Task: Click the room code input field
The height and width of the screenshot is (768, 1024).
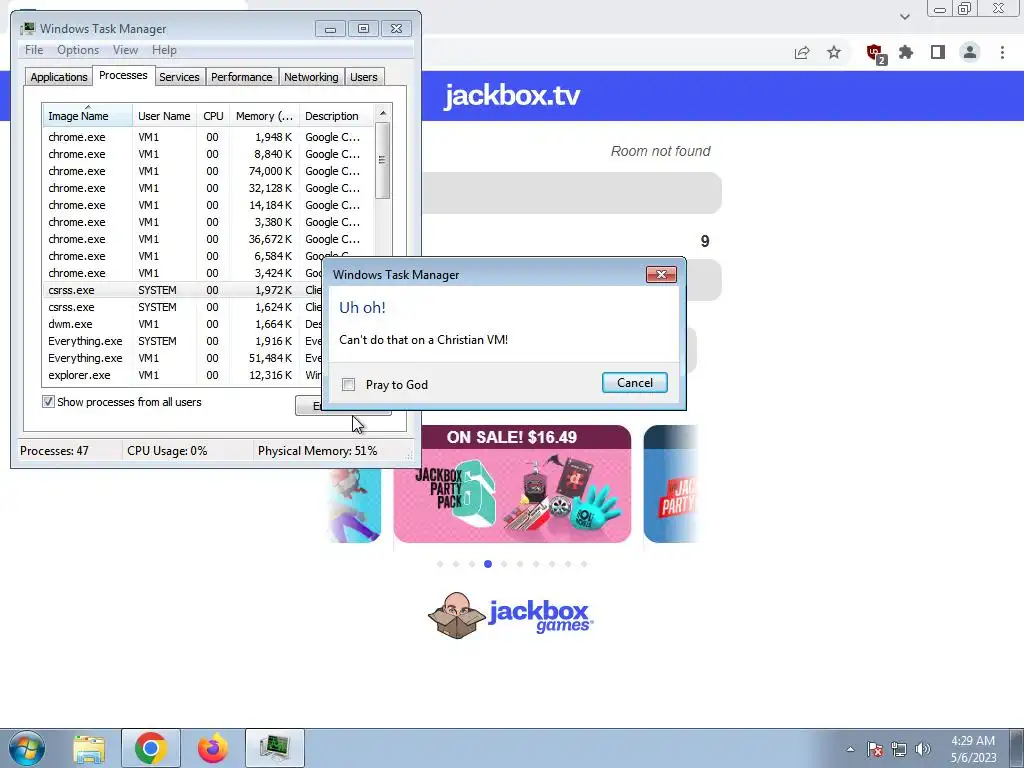Action: coord(572,193)
